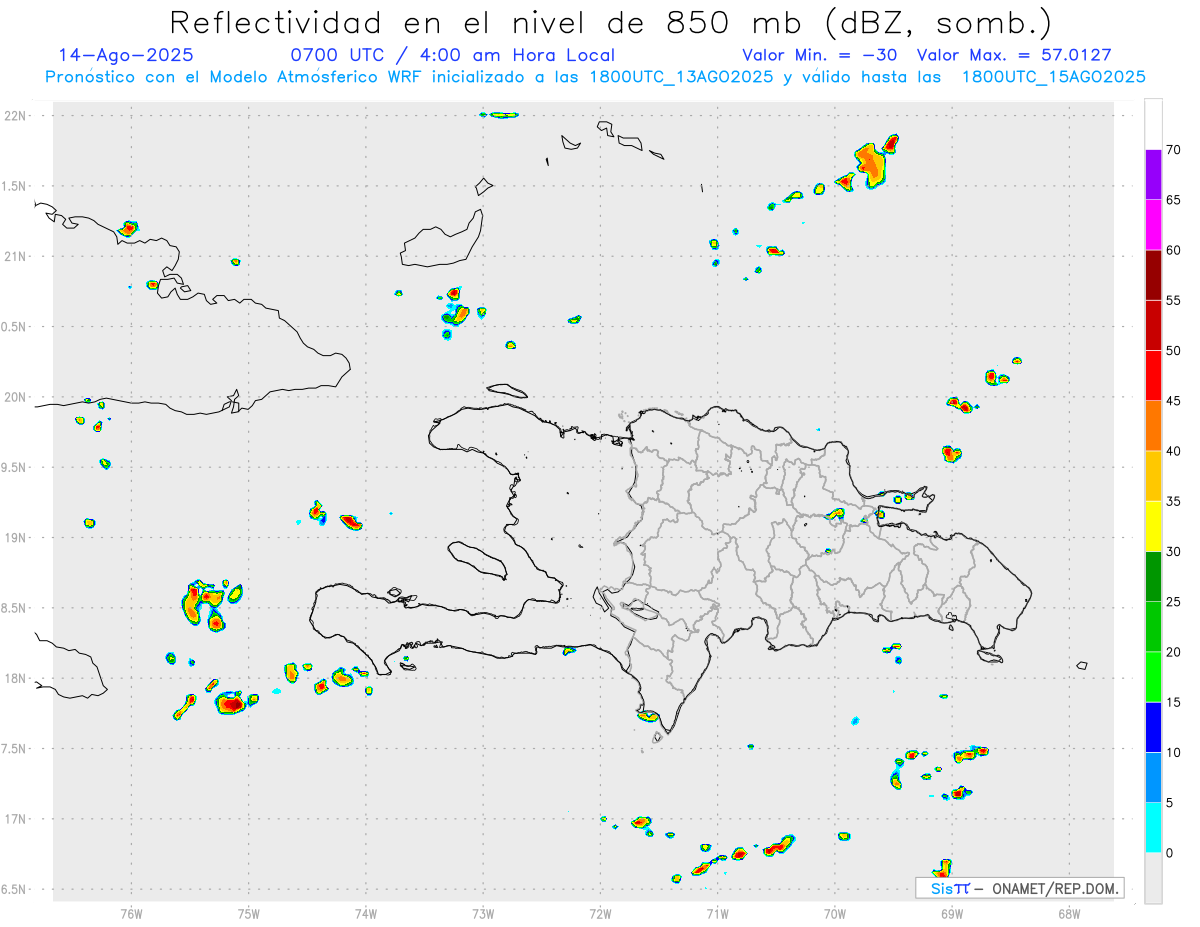The image size is (1200, 927).
Task: Click the '74W' longitude label
Action: (x=366, y=914)
